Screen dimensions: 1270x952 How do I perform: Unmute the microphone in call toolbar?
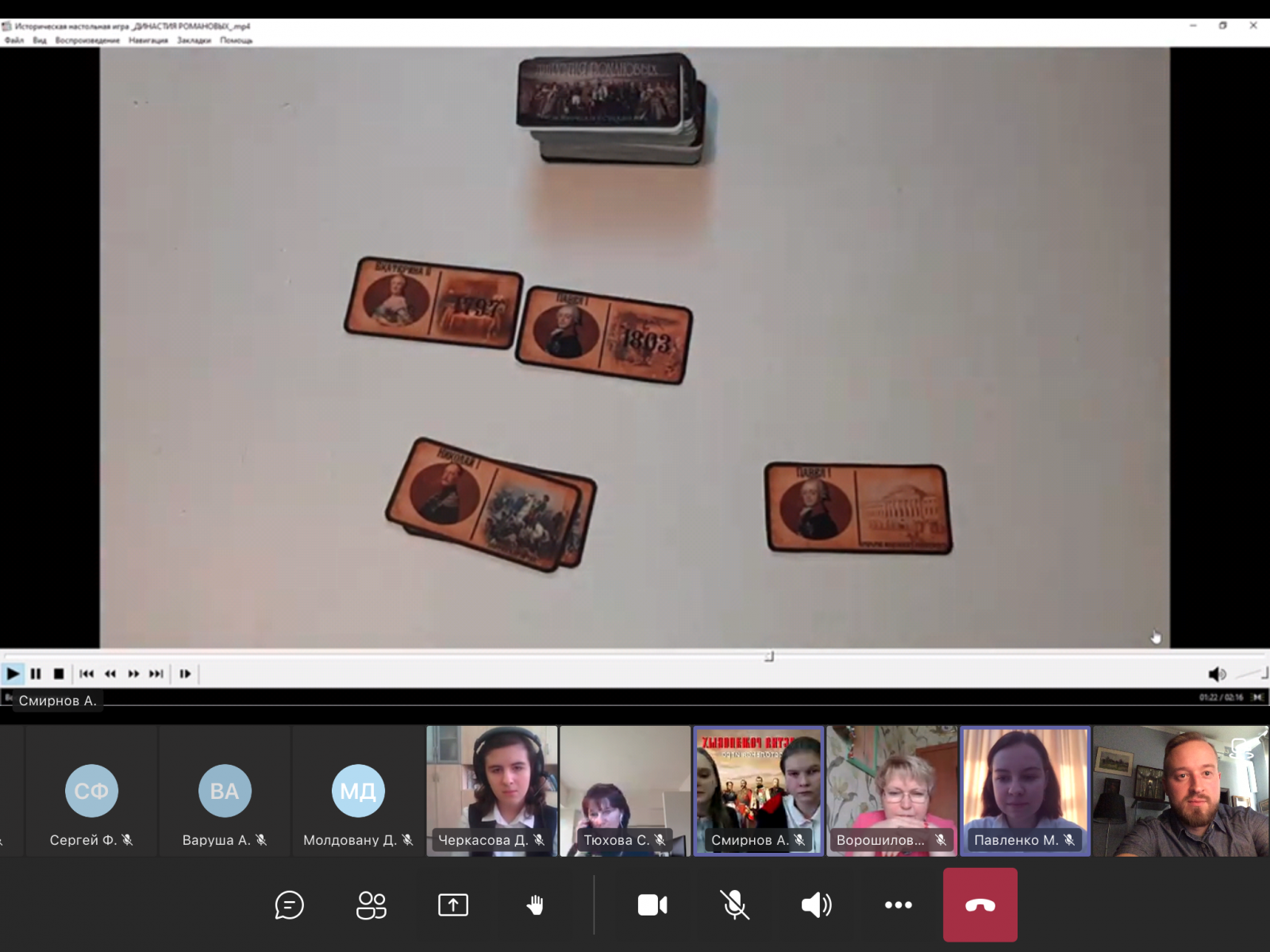734,905
